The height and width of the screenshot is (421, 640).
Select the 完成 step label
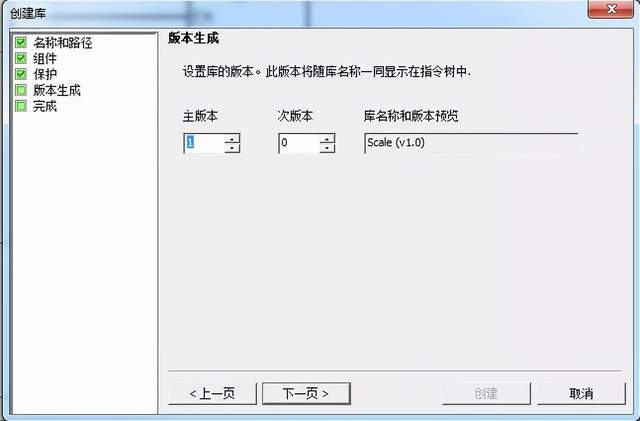pyautogui.click(x=45, y=106)
